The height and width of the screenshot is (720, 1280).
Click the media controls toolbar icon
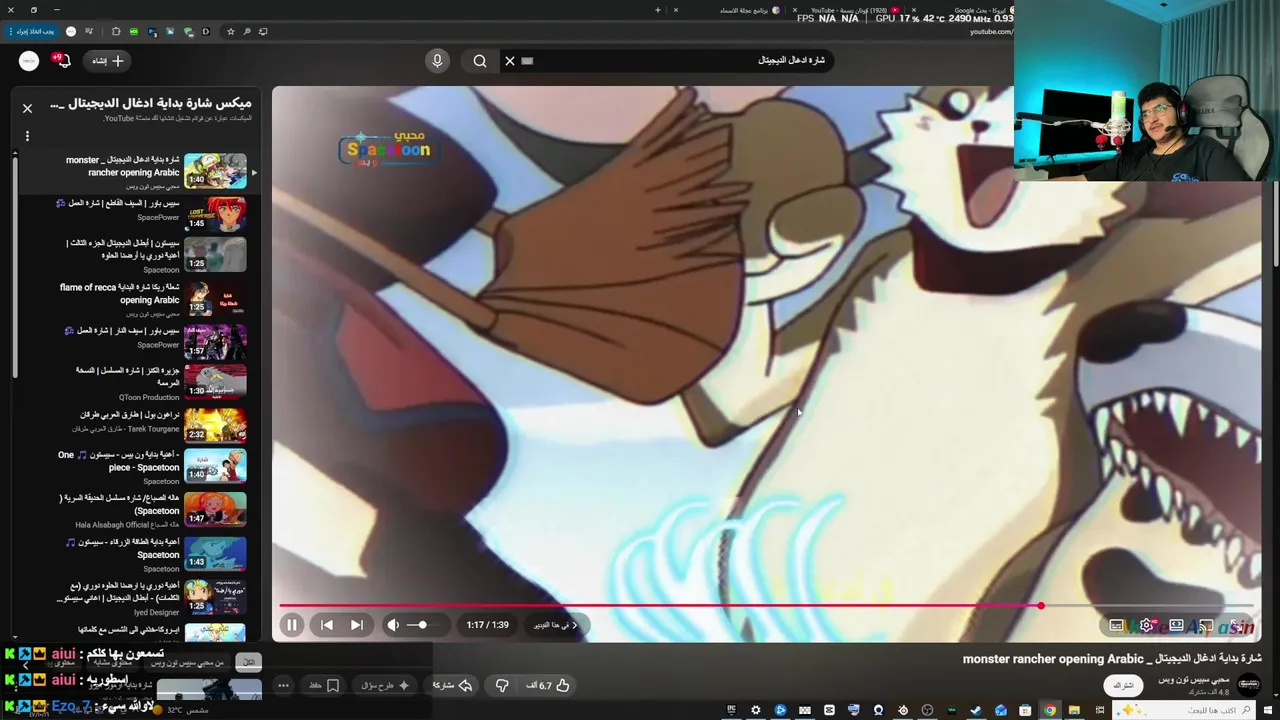tap(89, 31)
